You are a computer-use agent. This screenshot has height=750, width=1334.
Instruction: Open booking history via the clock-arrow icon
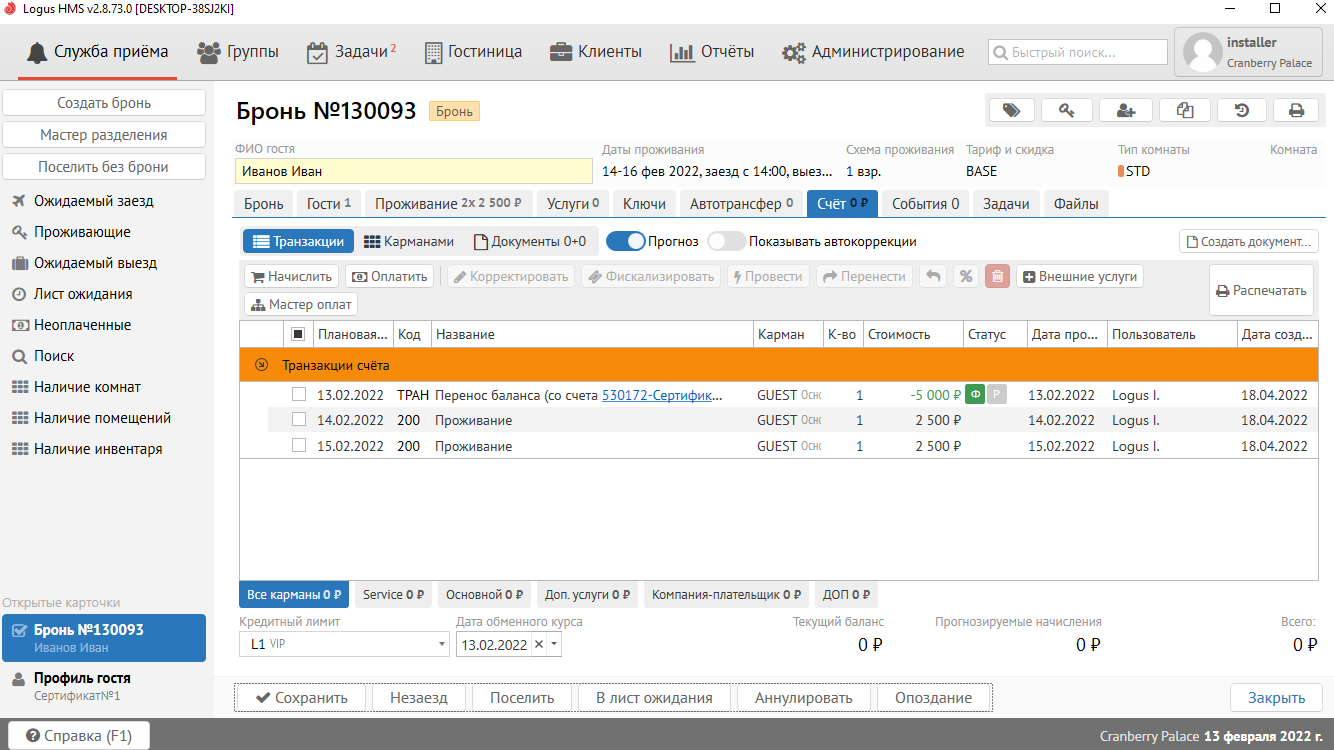click(1242, 111)
